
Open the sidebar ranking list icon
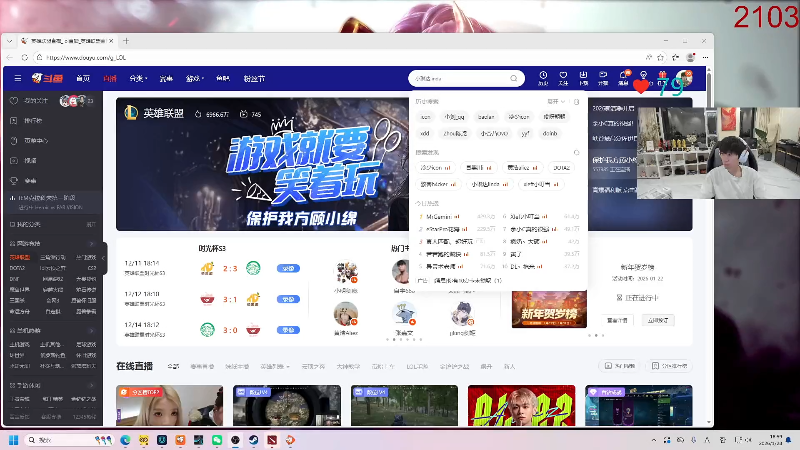[14, 120]
